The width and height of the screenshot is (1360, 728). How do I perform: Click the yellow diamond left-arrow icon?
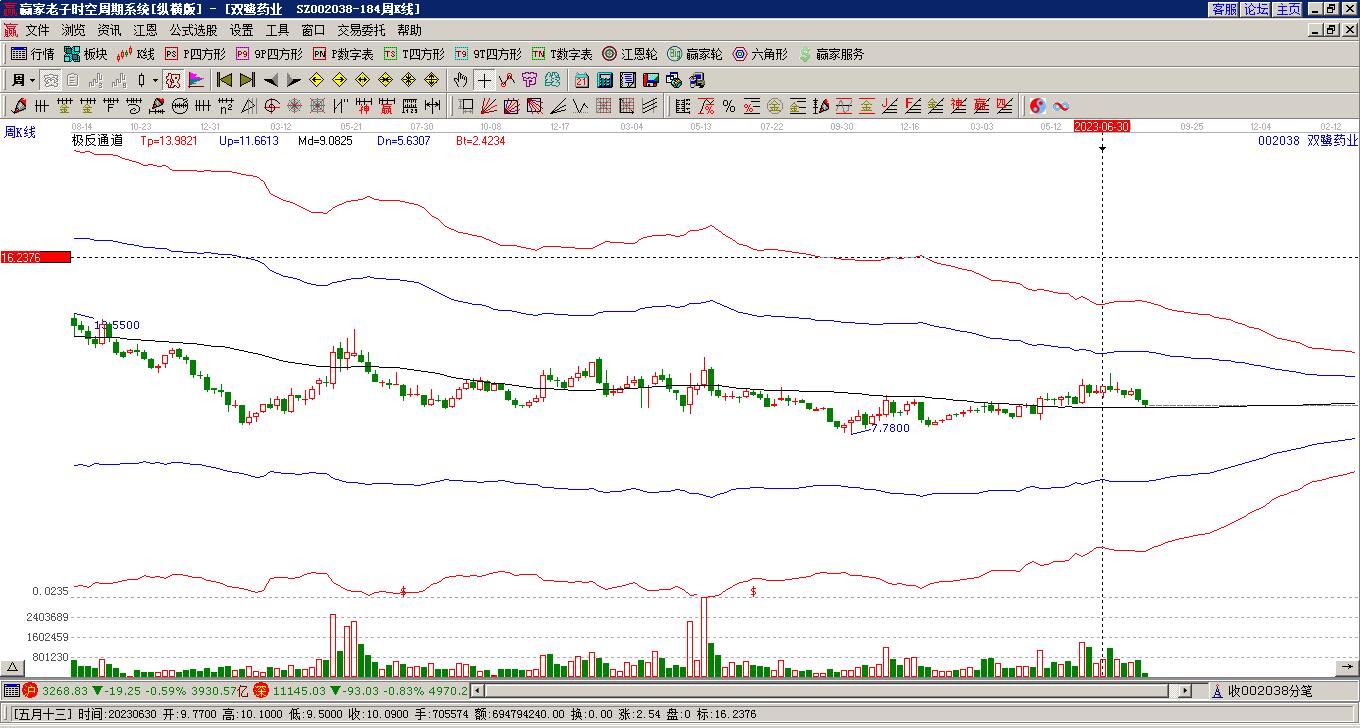click(x=317, y=80)
